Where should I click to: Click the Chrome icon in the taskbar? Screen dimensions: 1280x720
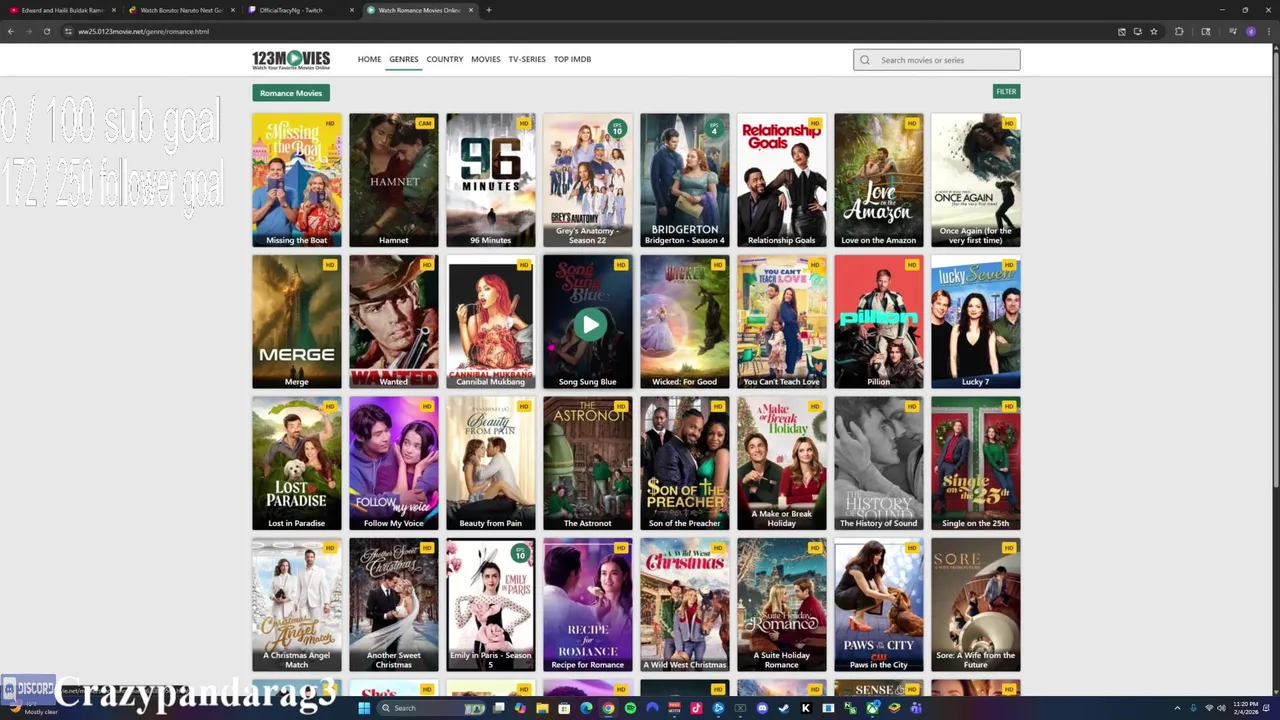pyautogui.click(x=608, y=708)
